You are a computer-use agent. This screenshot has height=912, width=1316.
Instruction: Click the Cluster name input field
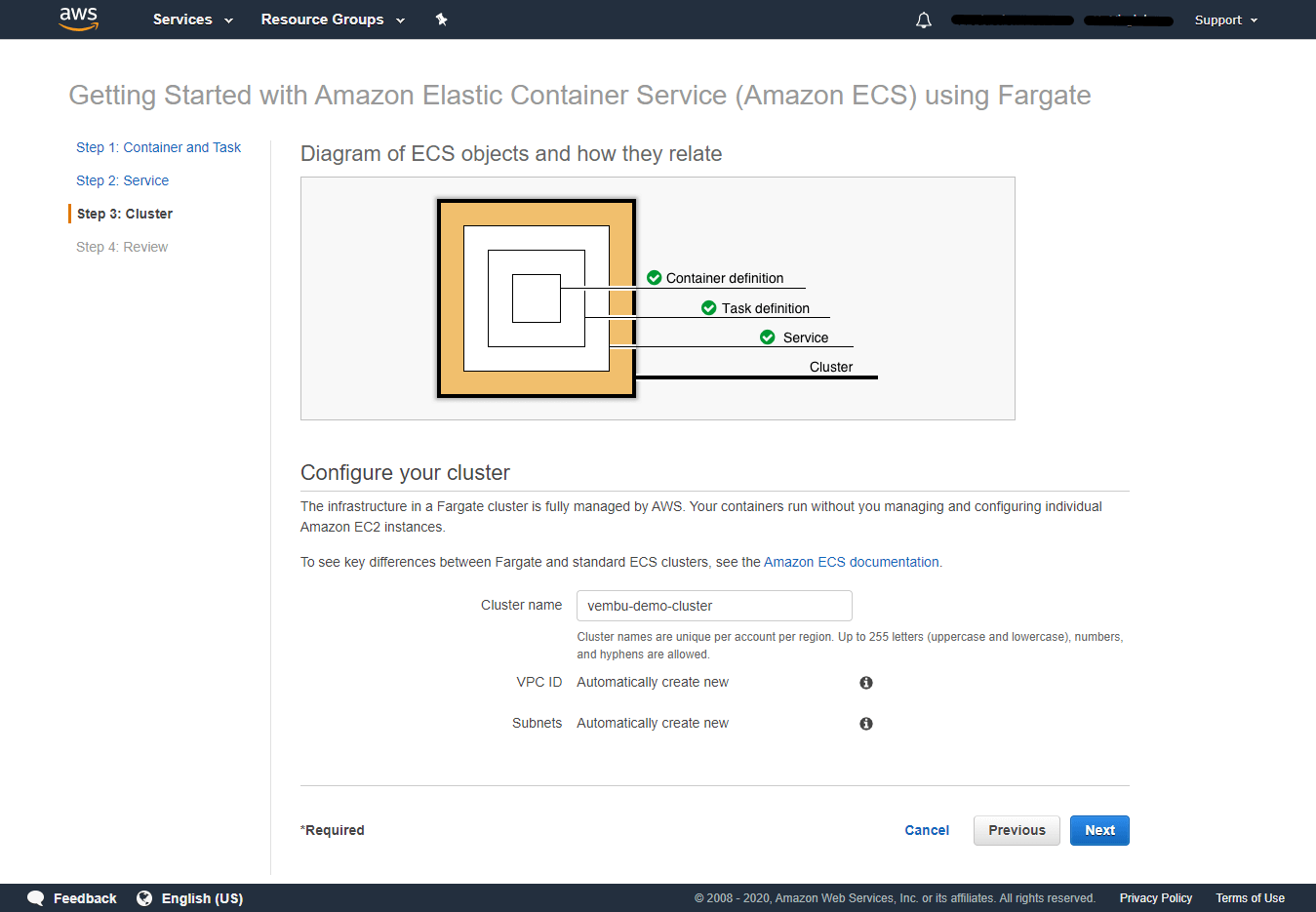point(714,606)
